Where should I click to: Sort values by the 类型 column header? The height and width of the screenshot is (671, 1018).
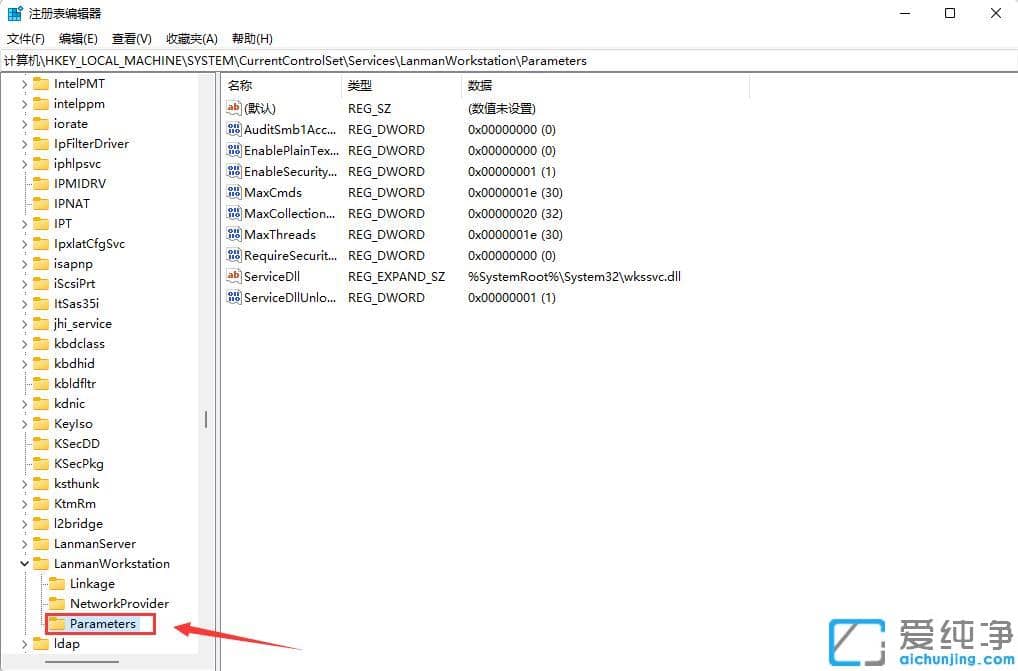pyautogui.click(x=360, y=85)
